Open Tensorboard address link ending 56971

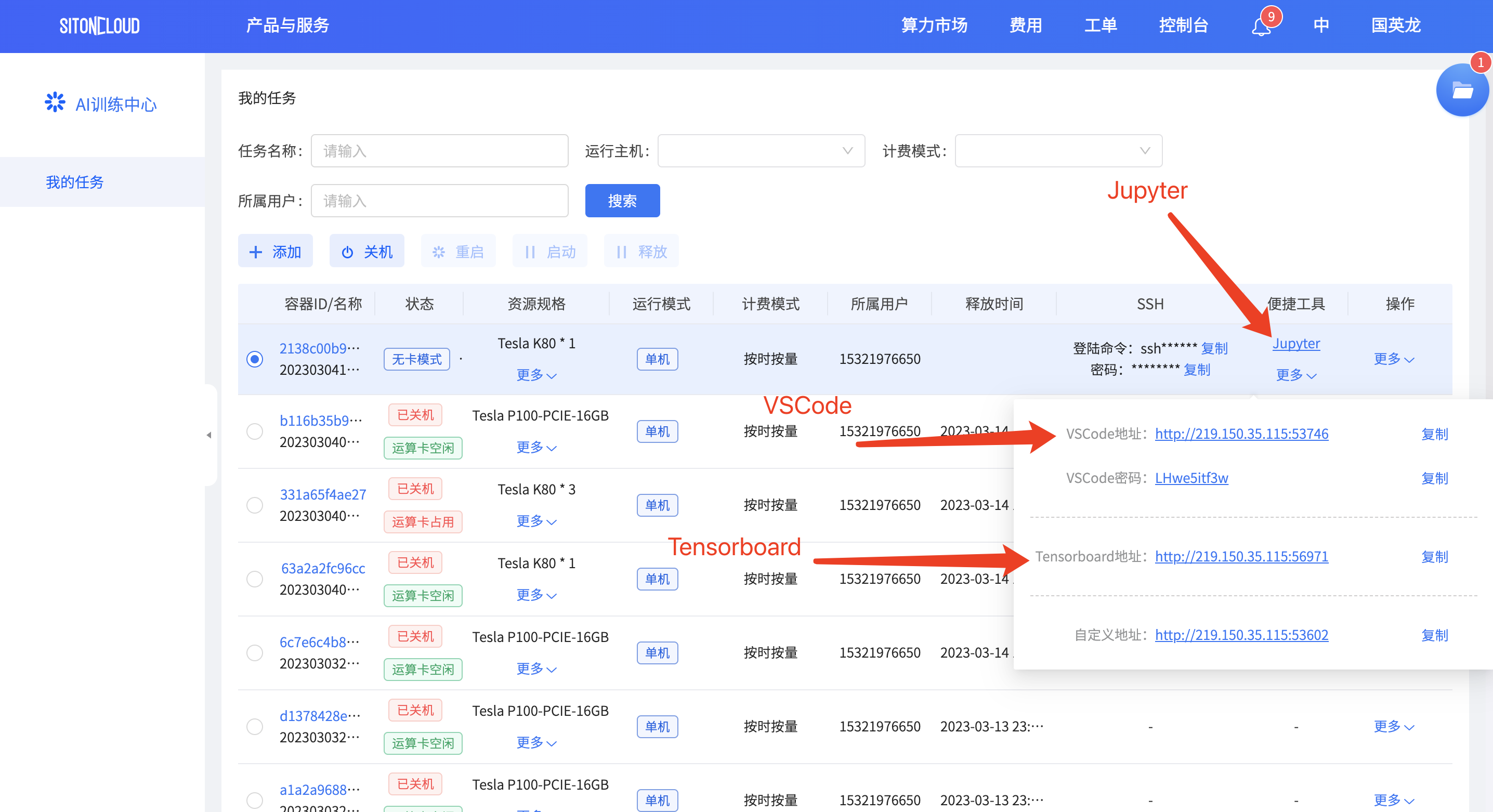[x=1241, y=557]
